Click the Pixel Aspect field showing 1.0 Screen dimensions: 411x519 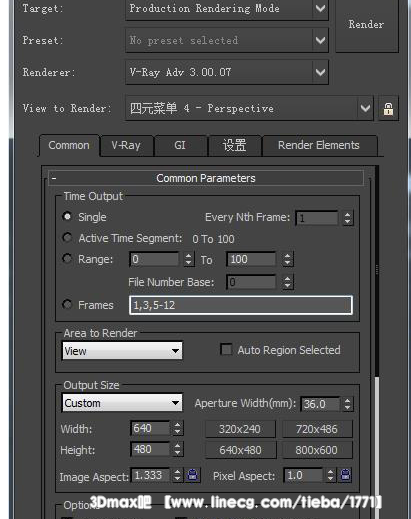coord(303,475)
